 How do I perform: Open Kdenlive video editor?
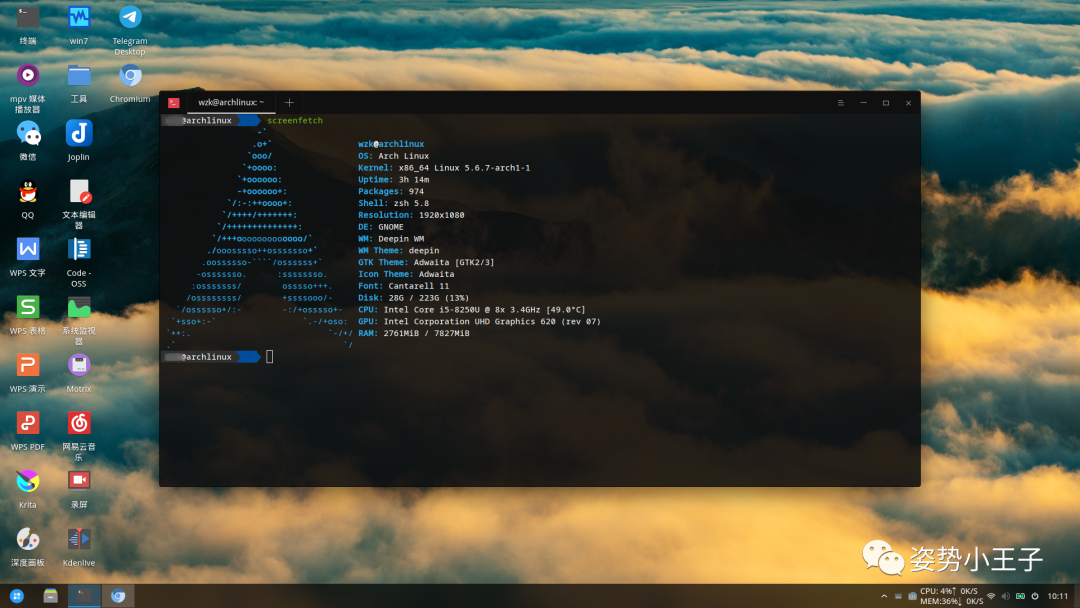[78, 540]
